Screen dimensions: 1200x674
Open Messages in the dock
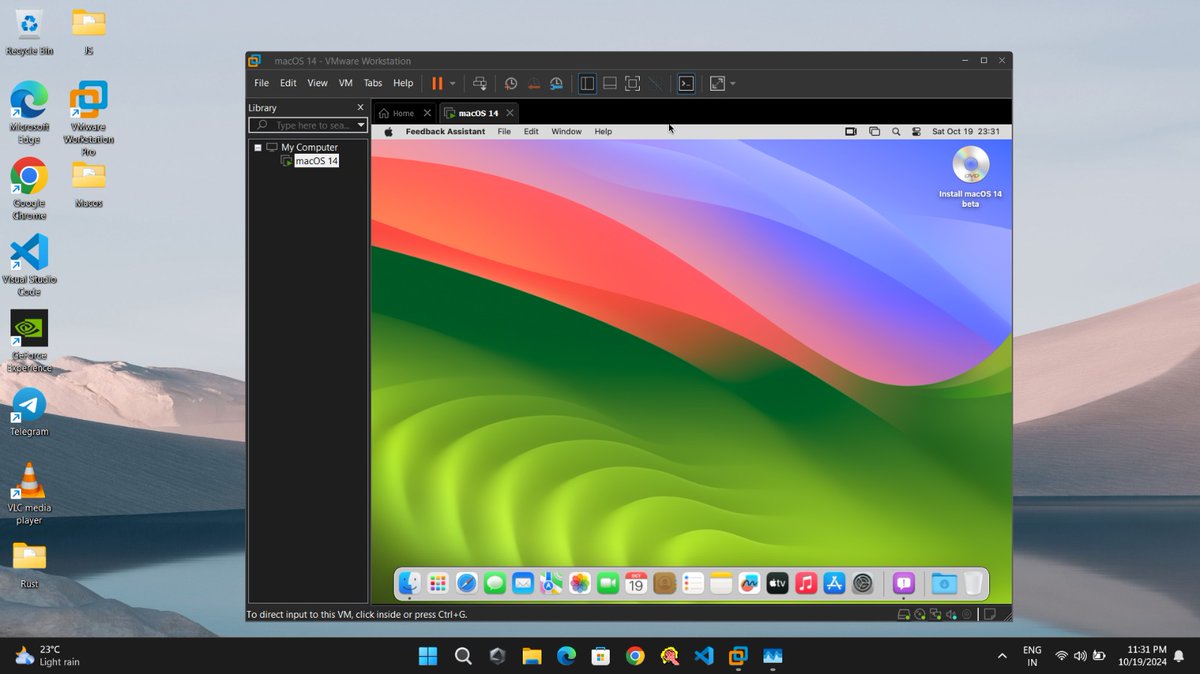494,584
